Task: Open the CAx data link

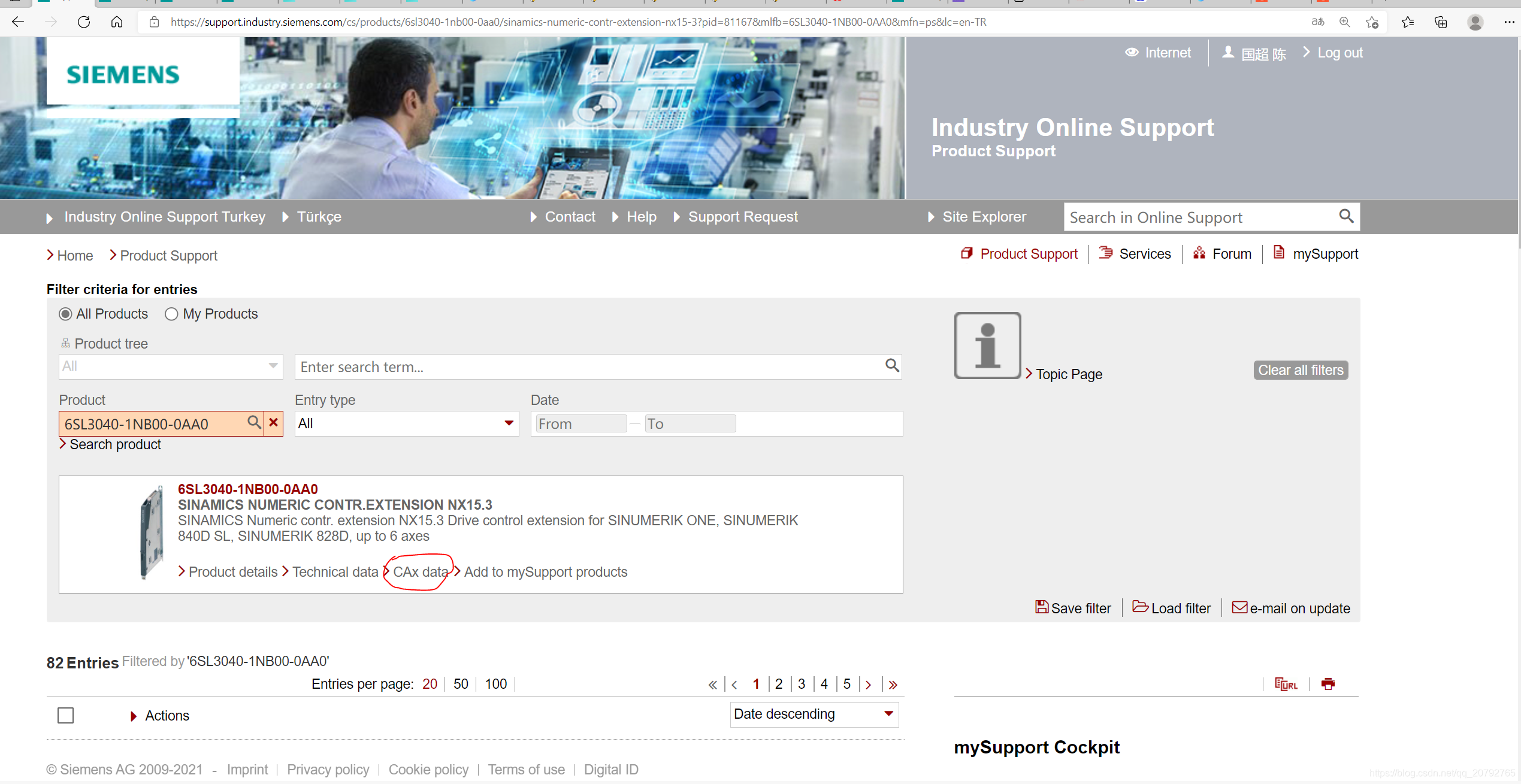Action: [x=421, y=572]
